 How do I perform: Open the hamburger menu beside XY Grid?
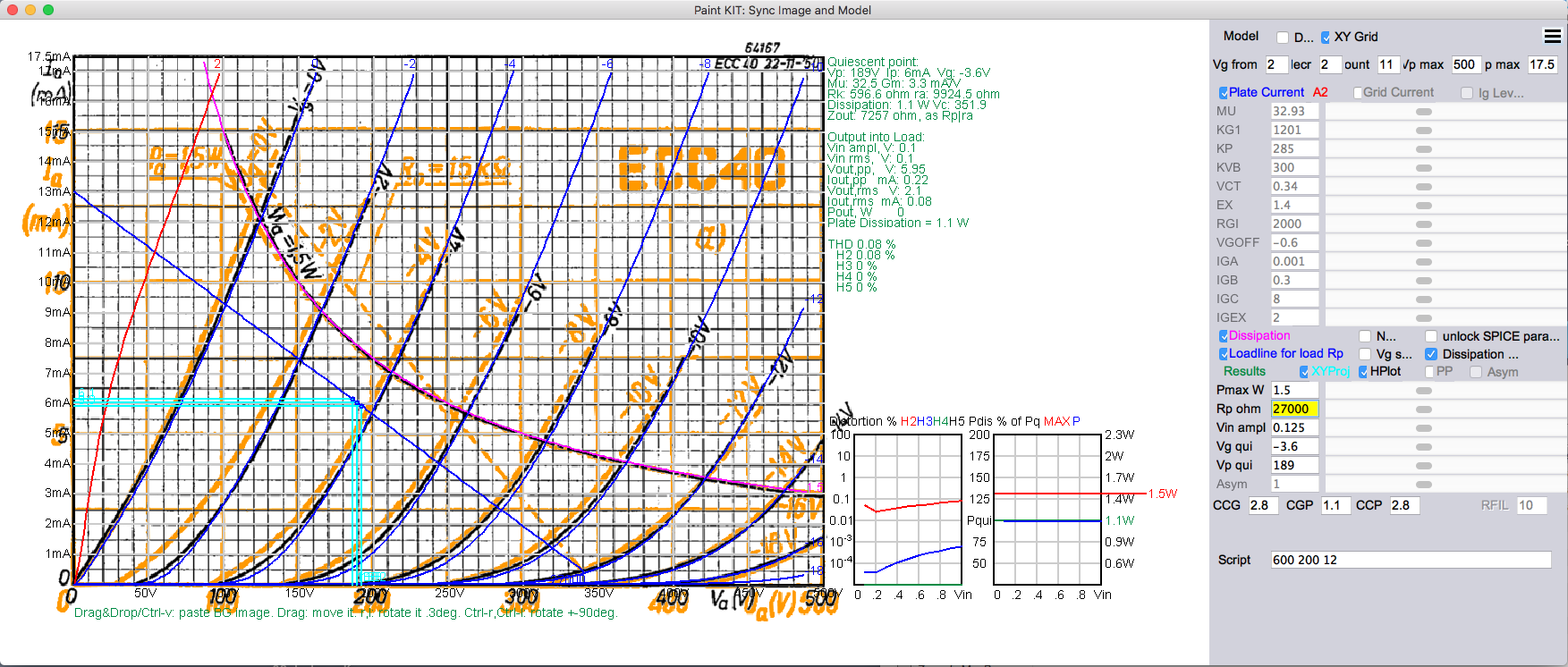click(x=1552, y=36)
